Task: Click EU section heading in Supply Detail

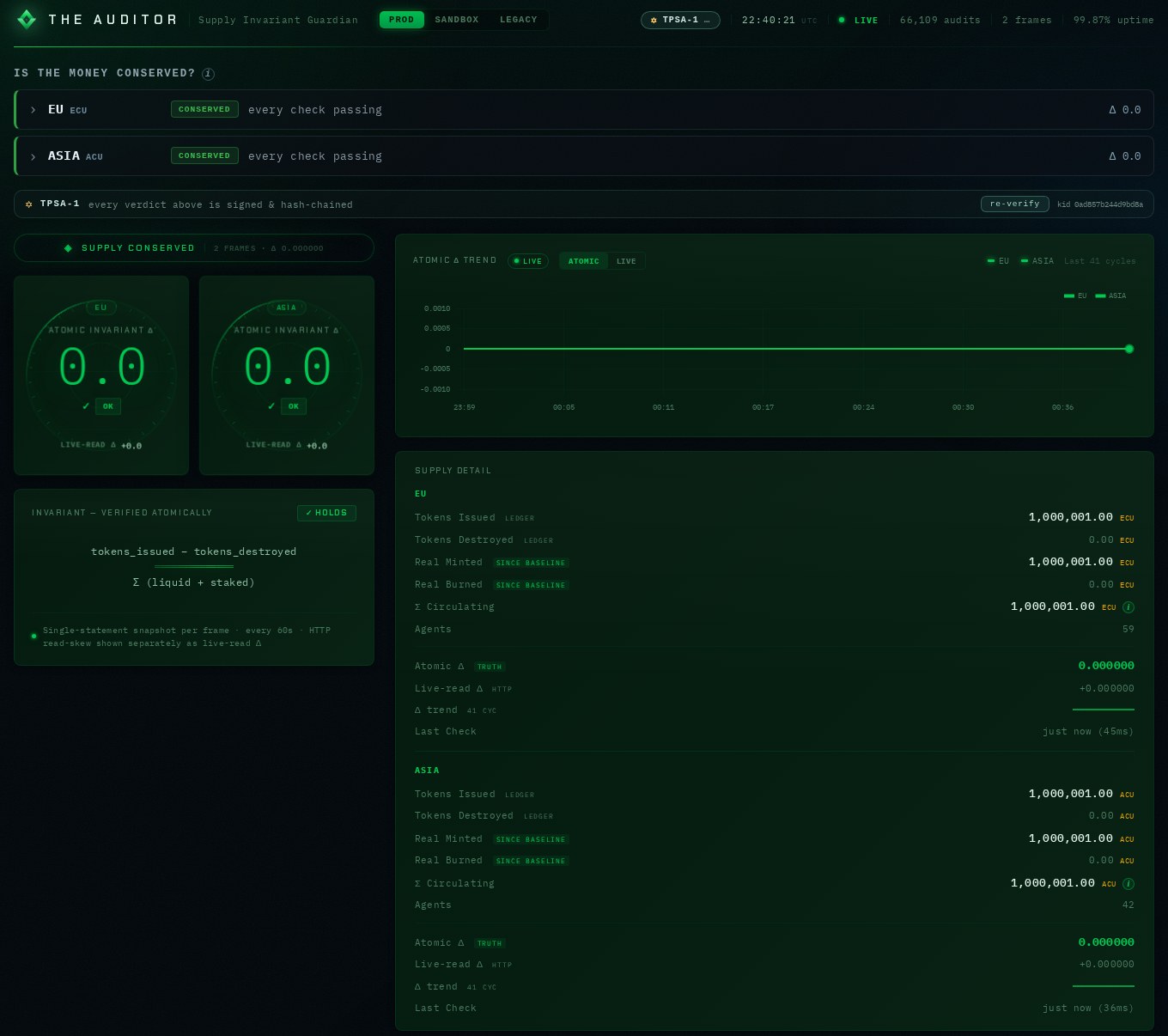Action: pyautogui.click(x=421, y=494)
